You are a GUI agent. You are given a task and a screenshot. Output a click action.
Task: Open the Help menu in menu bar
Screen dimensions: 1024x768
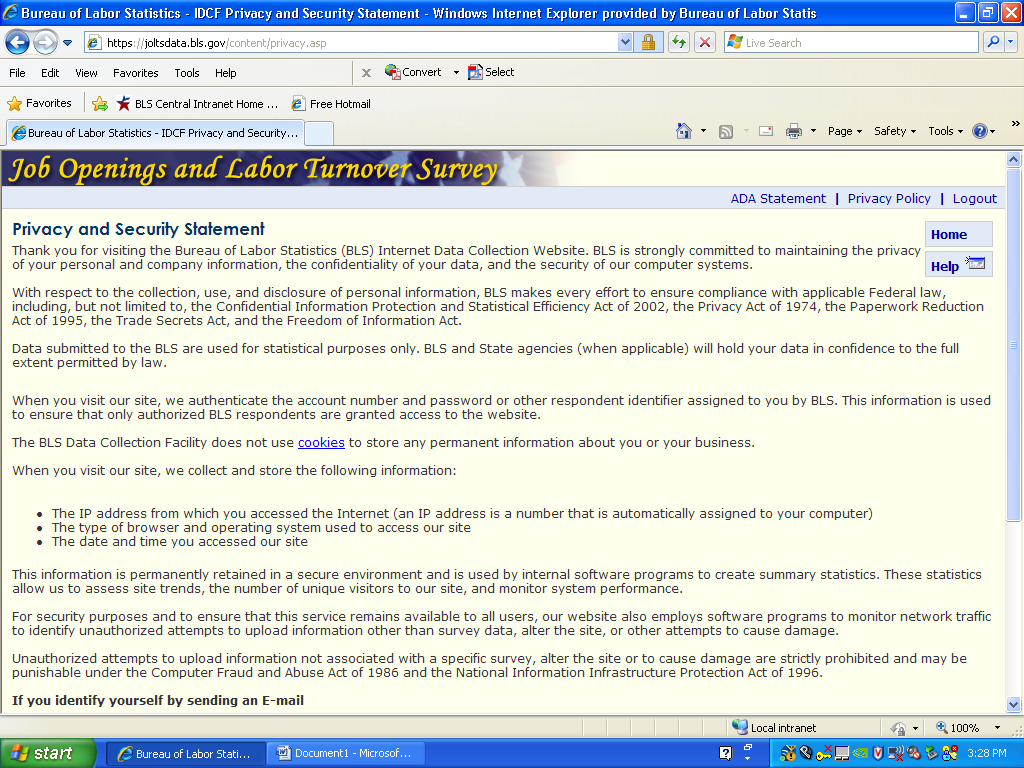[225, 73]
